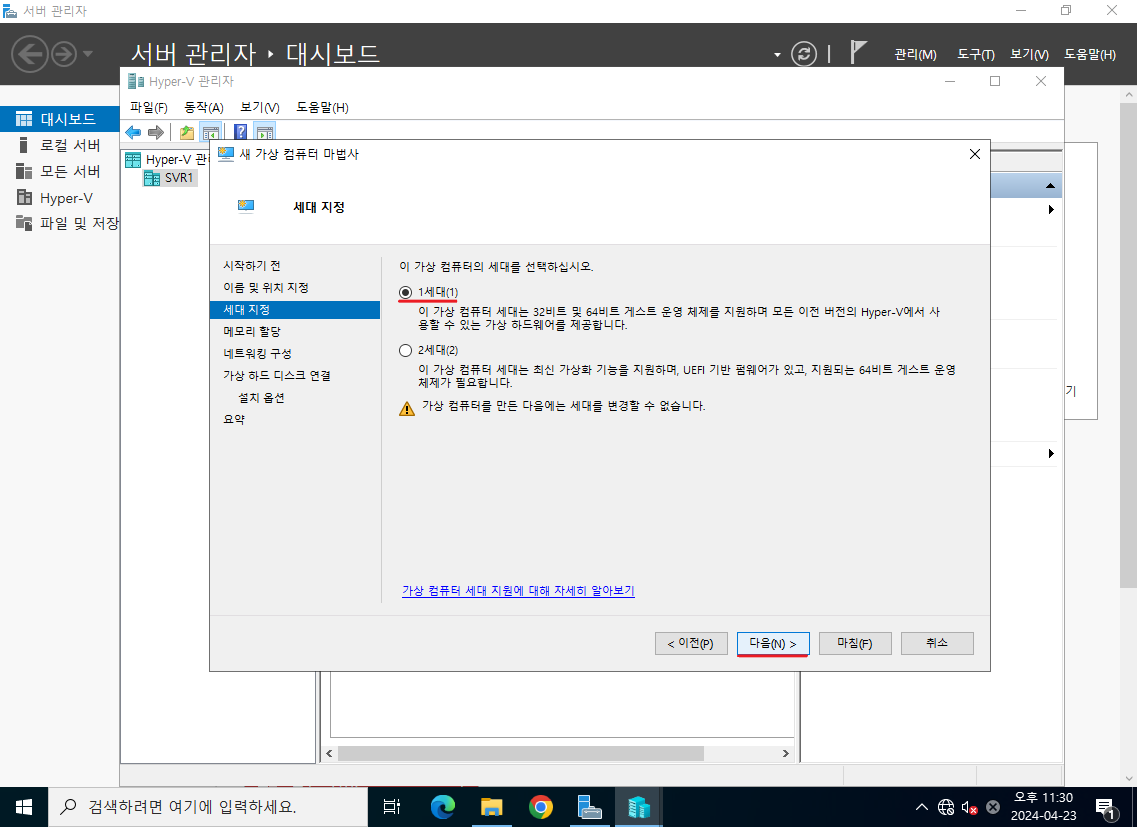Launch Google Chrome from the taskbar
The height and width of the screenshot is (827, 1137).
coord(541,807)
